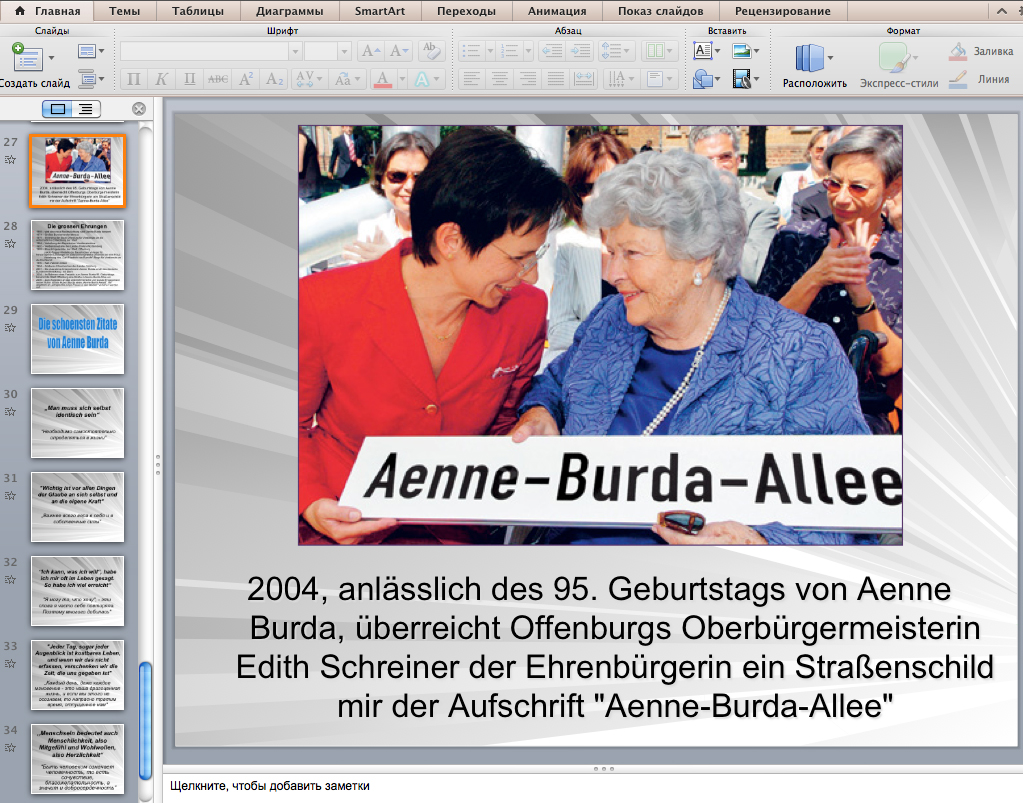This screenshot has height=803, width=1023.
Task: Click the Экспресс-стили quick styles button
Action: click(x=898, y=65)
